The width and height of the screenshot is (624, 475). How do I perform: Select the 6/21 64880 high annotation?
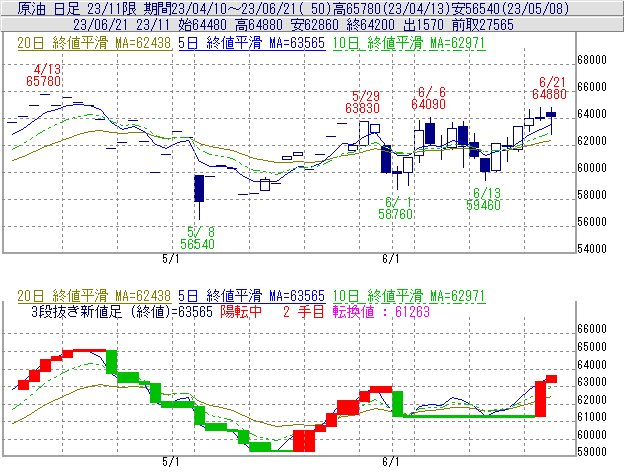click(x=549, y=88)
